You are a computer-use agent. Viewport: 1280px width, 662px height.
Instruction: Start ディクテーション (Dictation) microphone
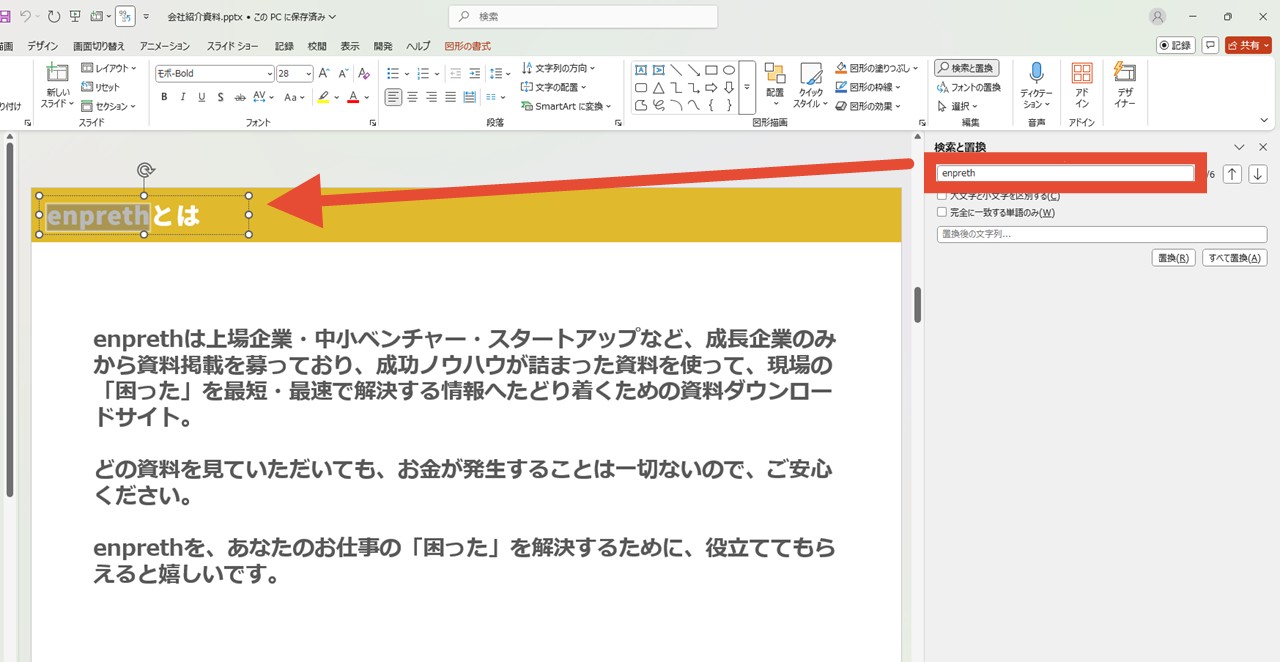(x=1036, y=85)
